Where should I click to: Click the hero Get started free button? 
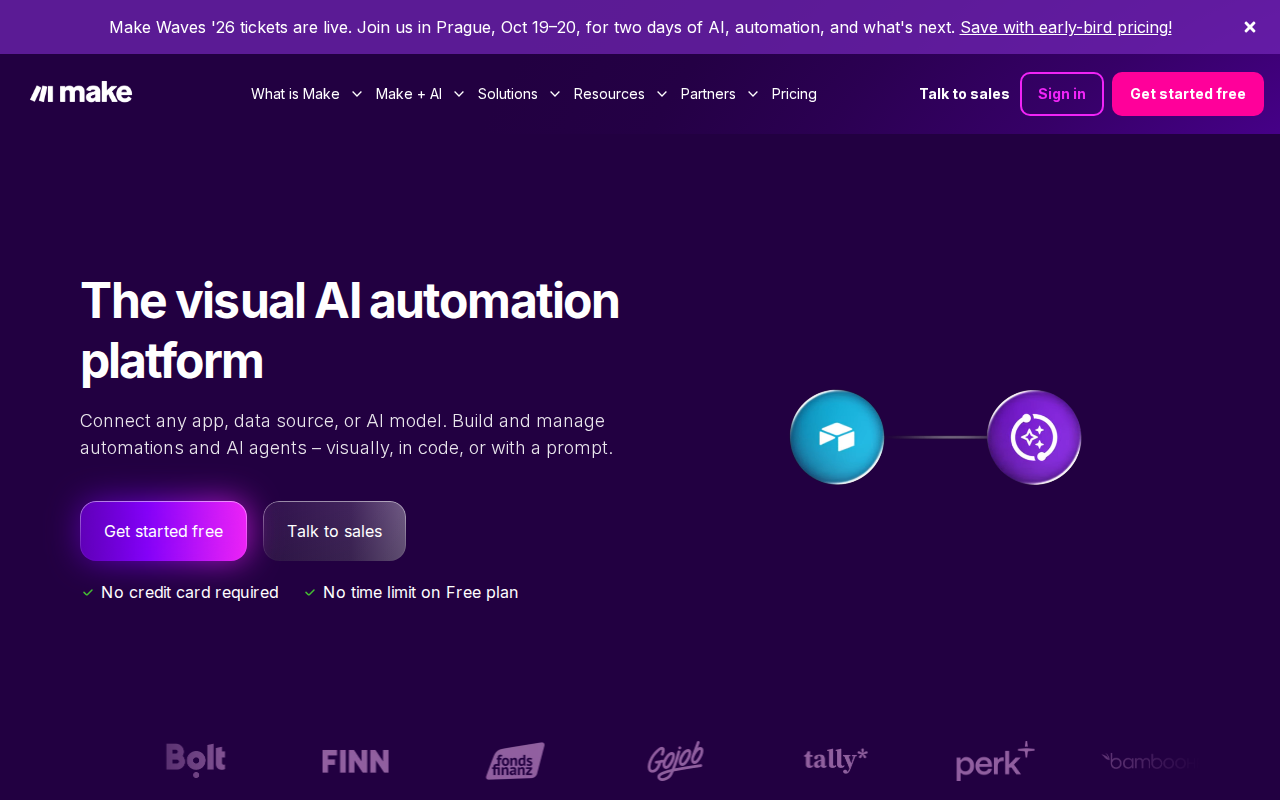point(163,531)
